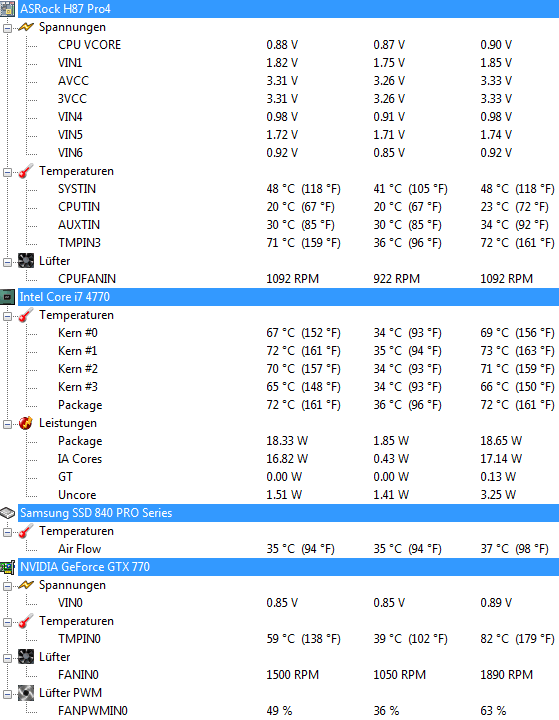Select the Package row label under Intel Temperaturen

coord(80,405)
